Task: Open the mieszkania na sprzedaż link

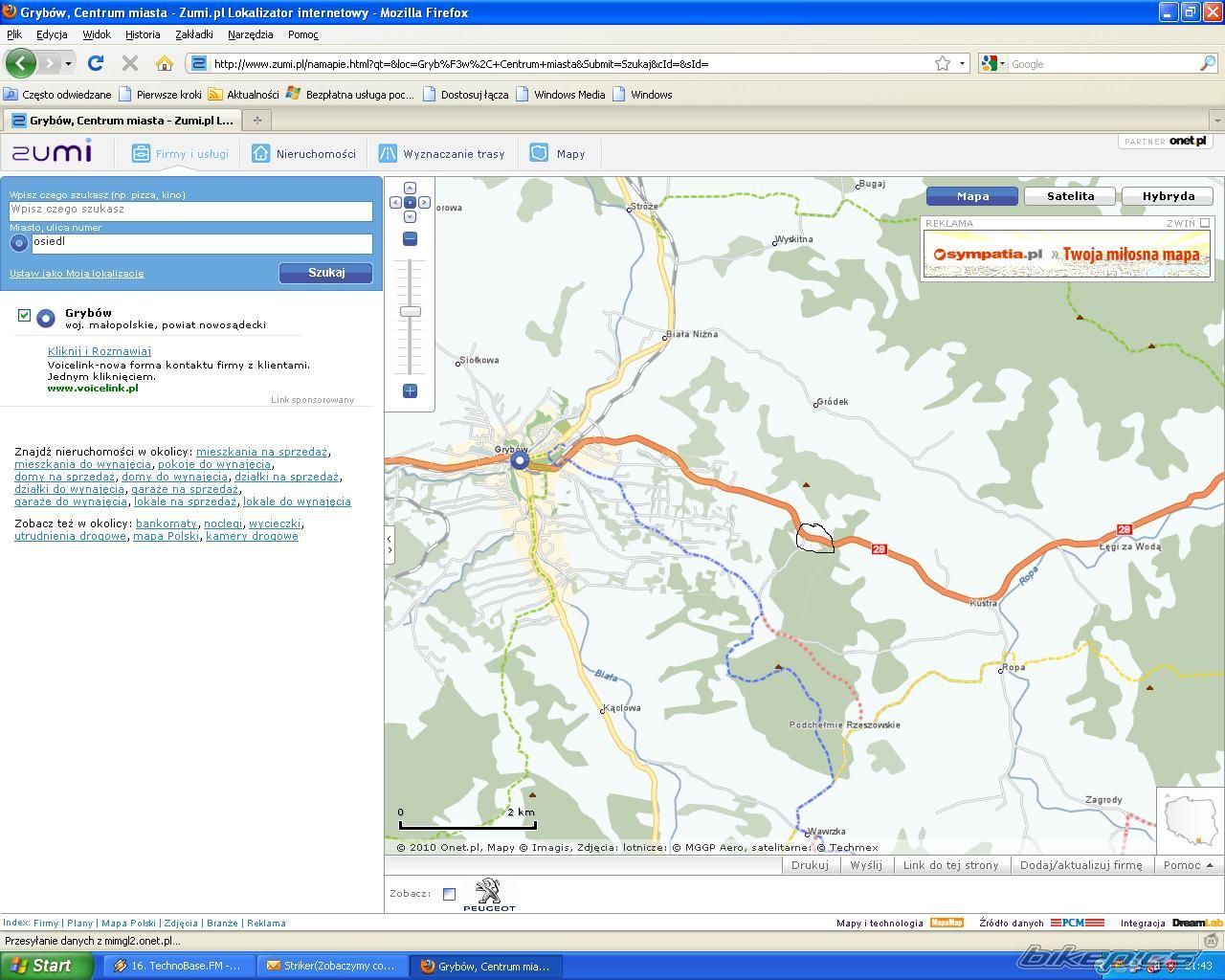Action: coord(261,452)
